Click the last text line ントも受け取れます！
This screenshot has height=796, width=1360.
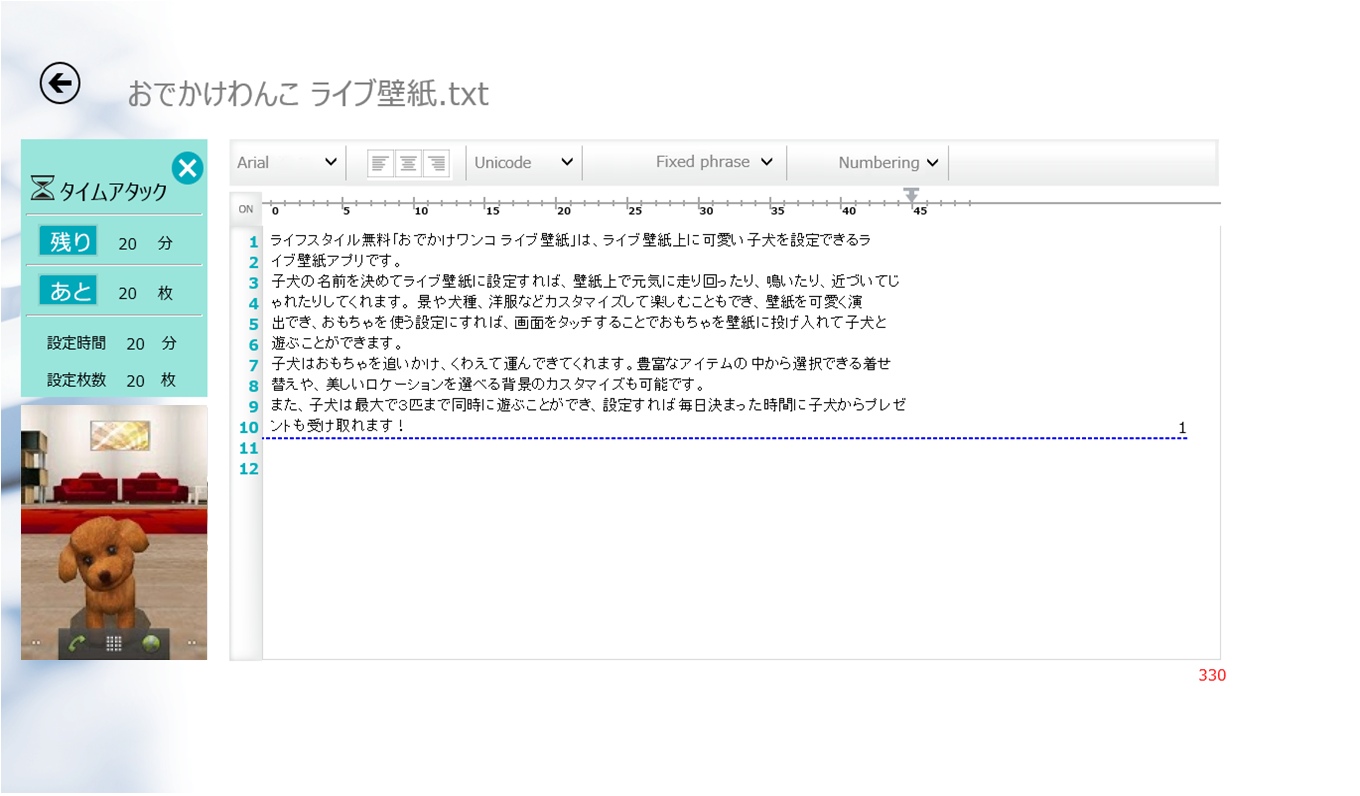click(337, 427)
